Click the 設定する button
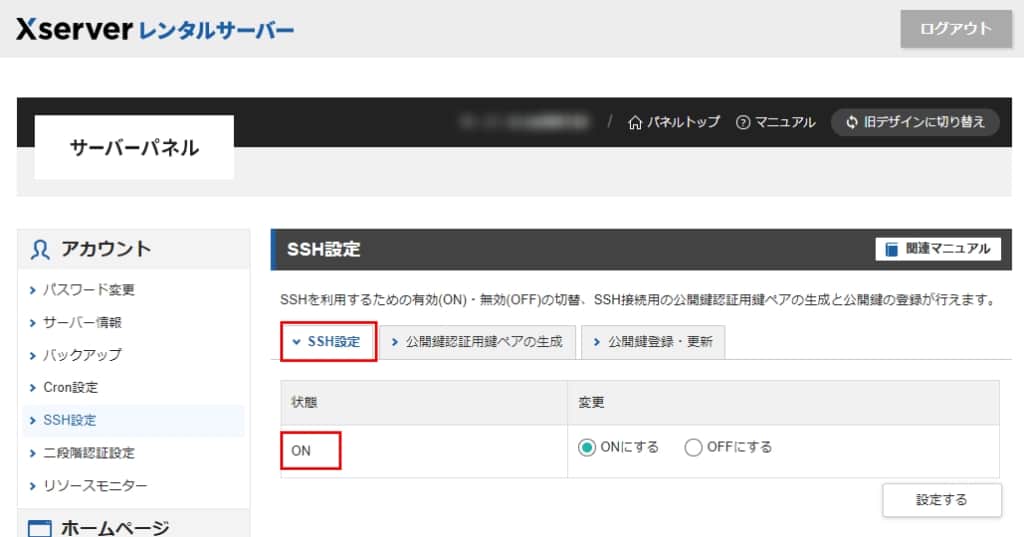Screen dimensions: 1024x537 tap(942, 500)
